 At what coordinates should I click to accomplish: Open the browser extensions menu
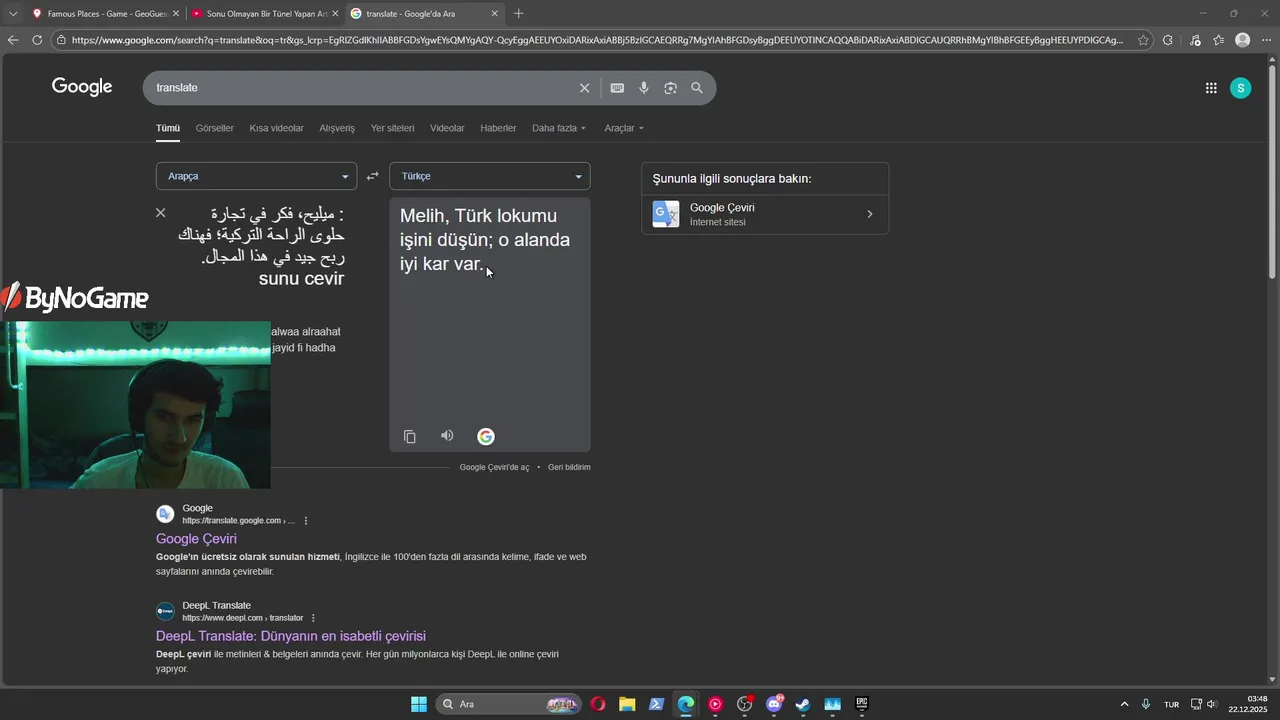click(1168, 40)
